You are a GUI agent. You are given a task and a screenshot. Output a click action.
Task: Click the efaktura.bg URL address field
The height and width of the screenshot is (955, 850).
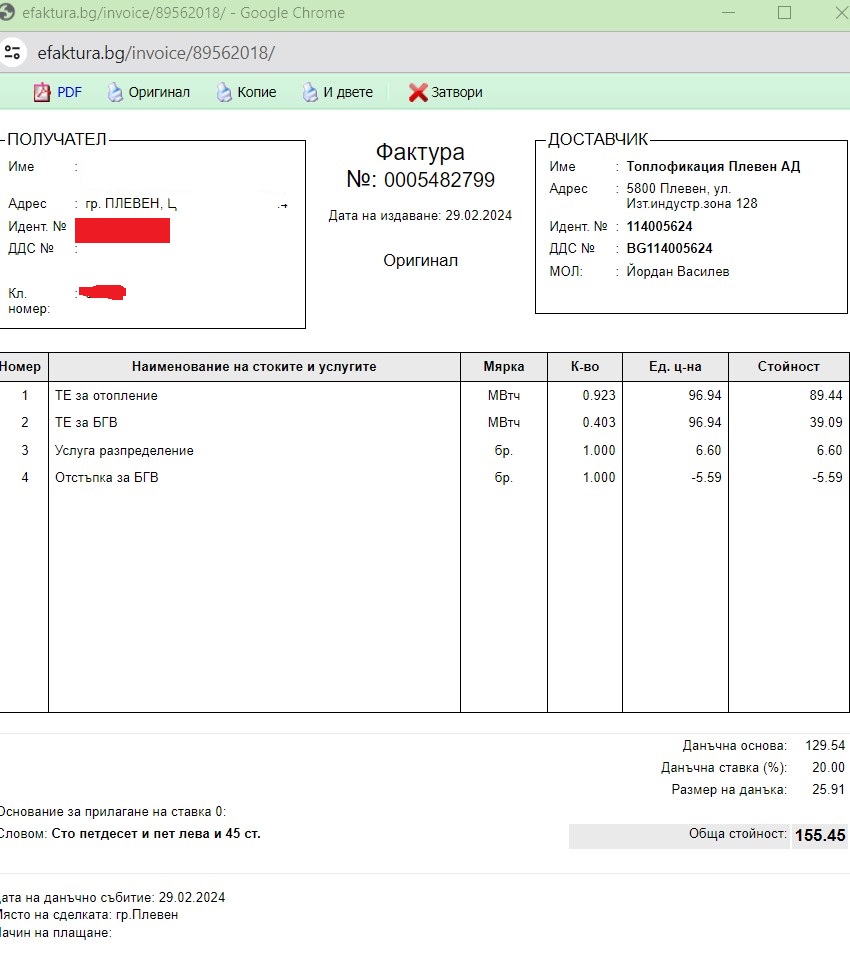click(x=155, y=52)
